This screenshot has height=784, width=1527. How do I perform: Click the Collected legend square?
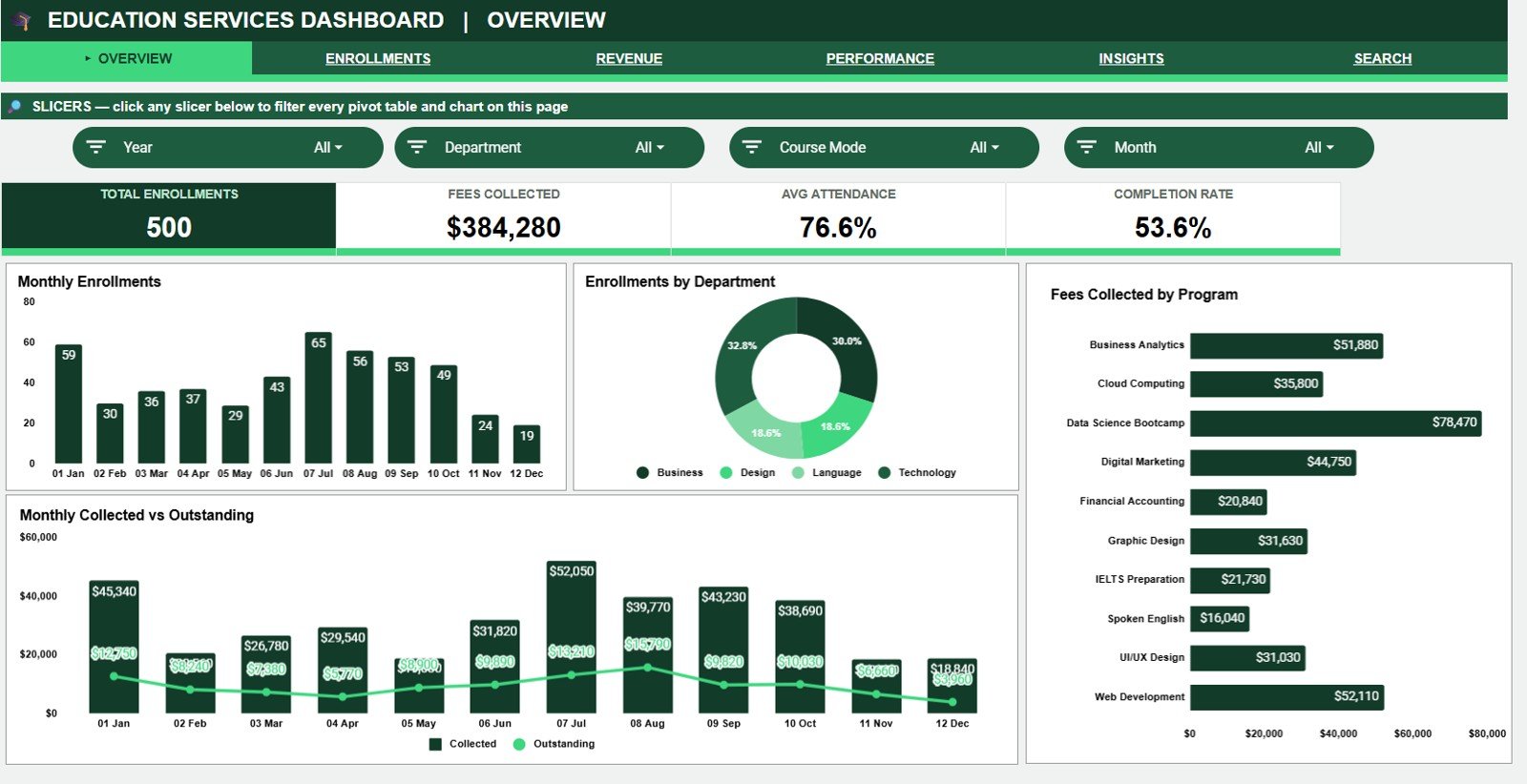pyautogui.click(x=435, y=744)
